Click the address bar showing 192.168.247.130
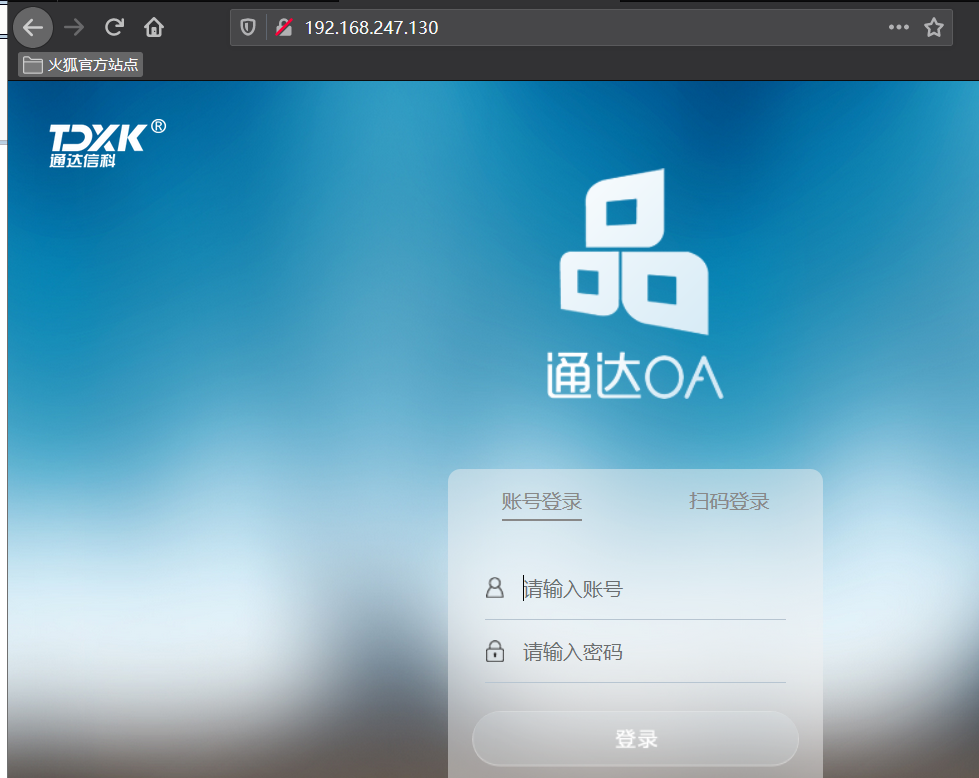The width and height of the screenshot is (979, 778). click(591, 27)
